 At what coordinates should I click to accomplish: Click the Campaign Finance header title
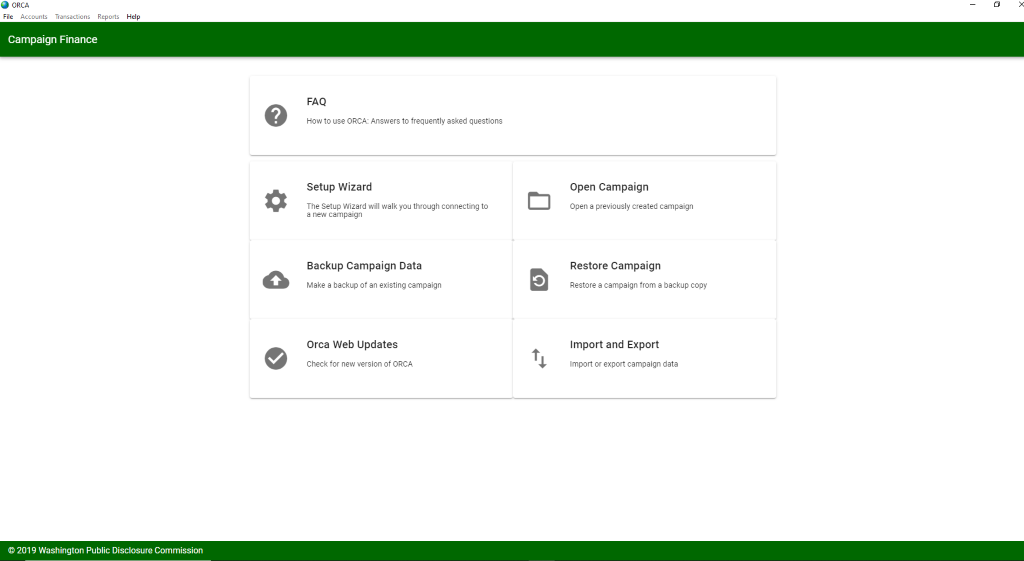coord(52,39)
